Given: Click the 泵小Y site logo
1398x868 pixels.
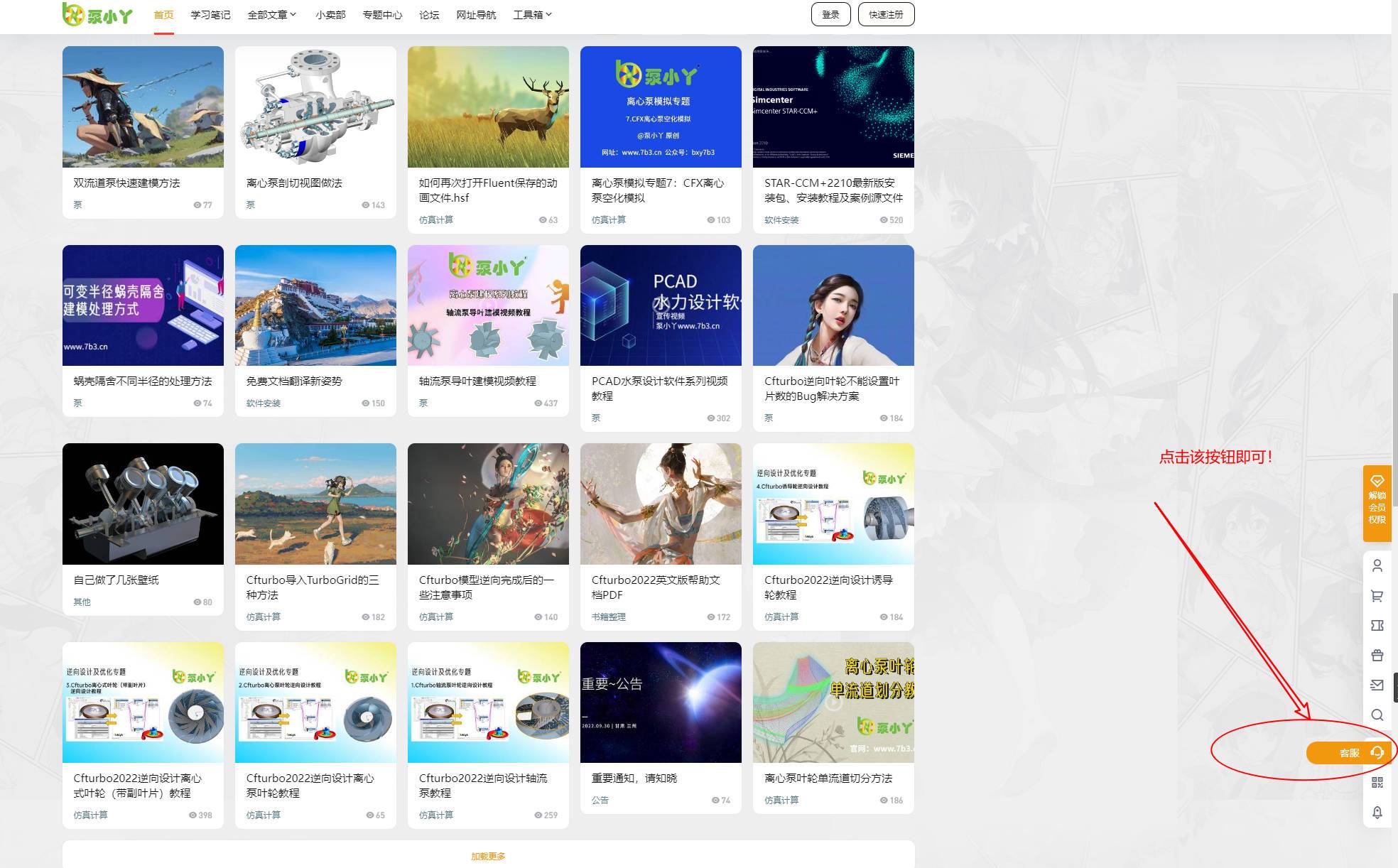Looking at the screenshot, I should click(97, 14).
